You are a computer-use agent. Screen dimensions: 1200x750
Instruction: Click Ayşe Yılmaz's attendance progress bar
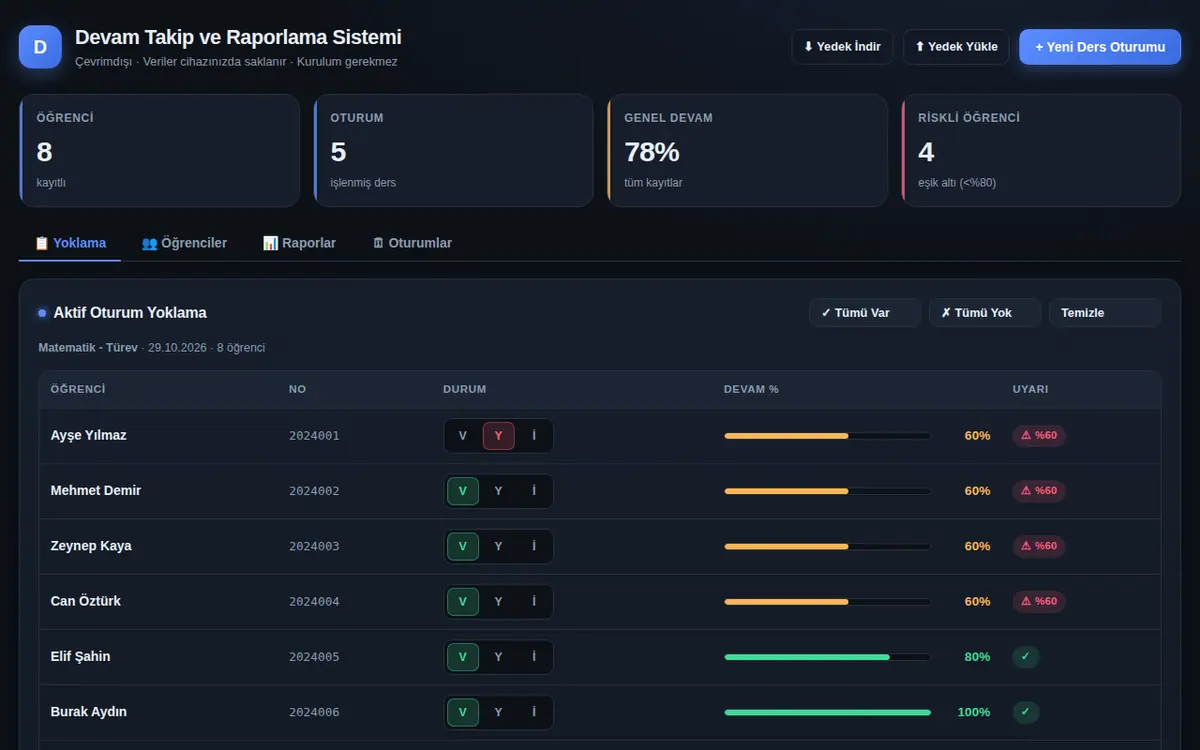827,436
